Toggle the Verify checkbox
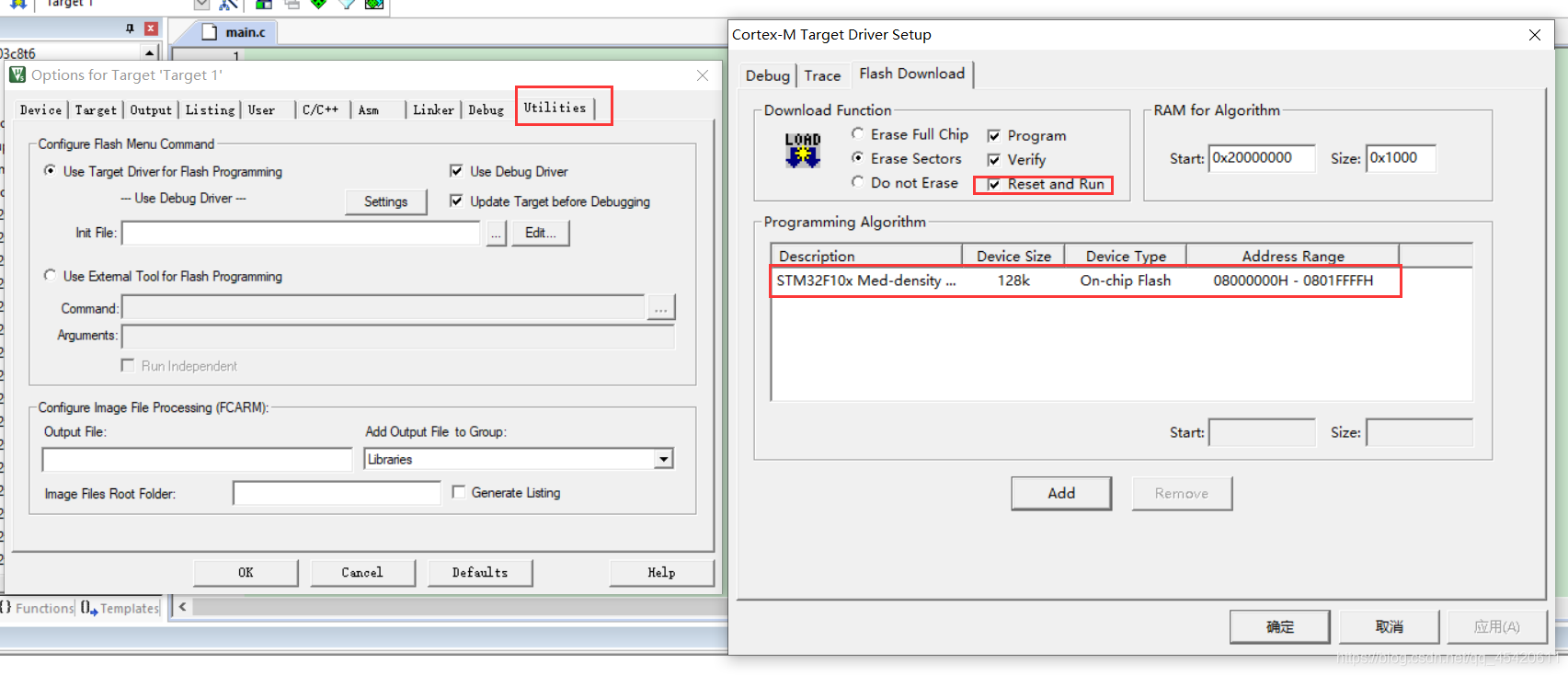This screenshot has height=675, width=1568. tap(994, 159)
